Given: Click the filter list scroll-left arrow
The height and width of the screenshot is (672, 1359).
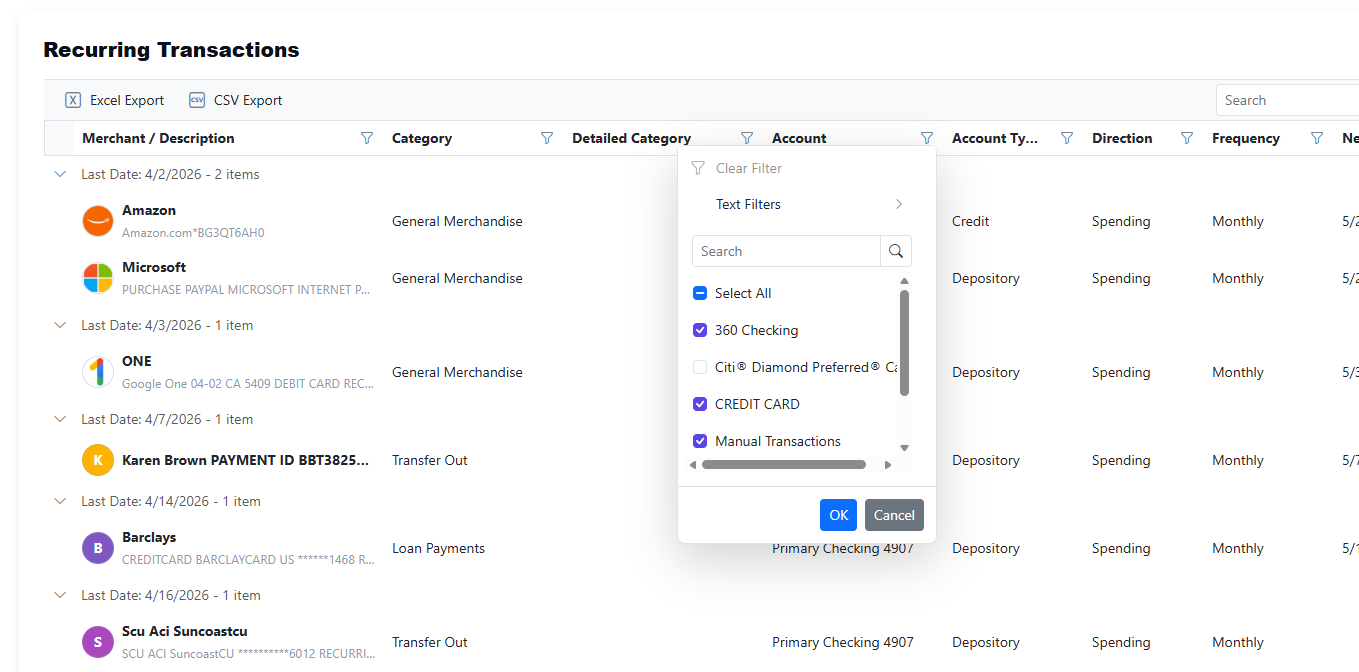Looking at the screenshot, I should point(694,464).
